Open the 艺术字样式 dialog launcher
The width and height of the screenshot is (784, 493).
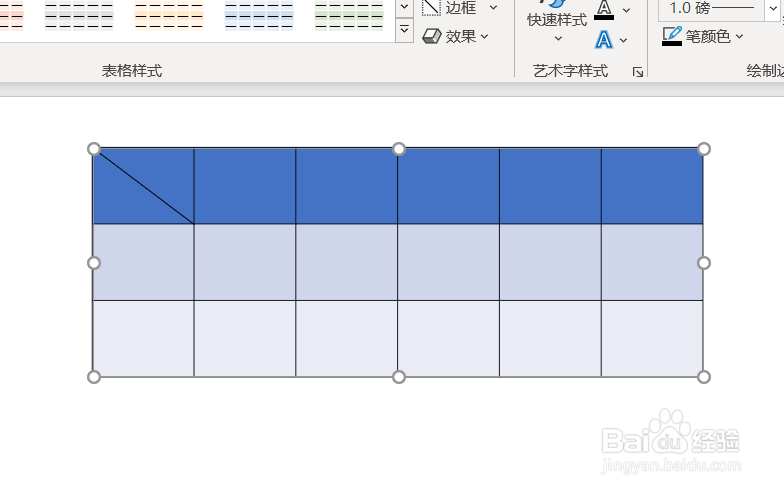tap(638, 72)
